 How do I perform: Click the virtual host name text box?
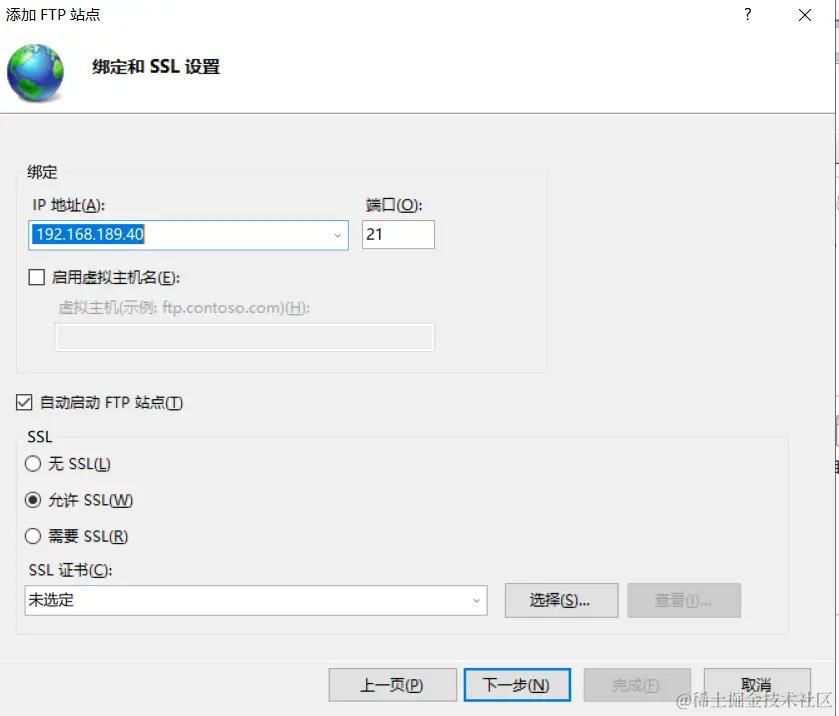click(245, 337)
